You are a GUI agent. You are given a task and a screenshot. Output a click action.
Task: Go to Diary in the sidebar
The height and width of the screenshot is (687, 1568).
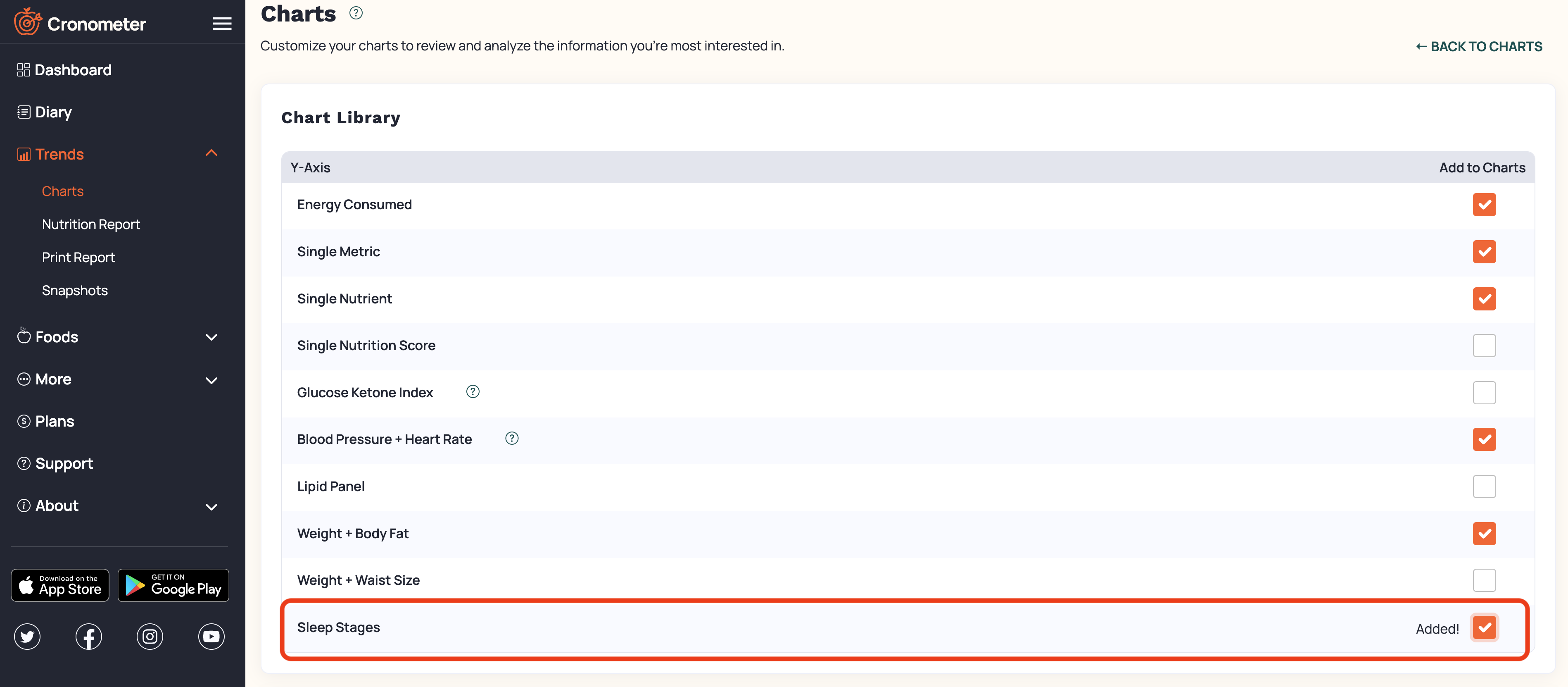click(x=54, y=112)
